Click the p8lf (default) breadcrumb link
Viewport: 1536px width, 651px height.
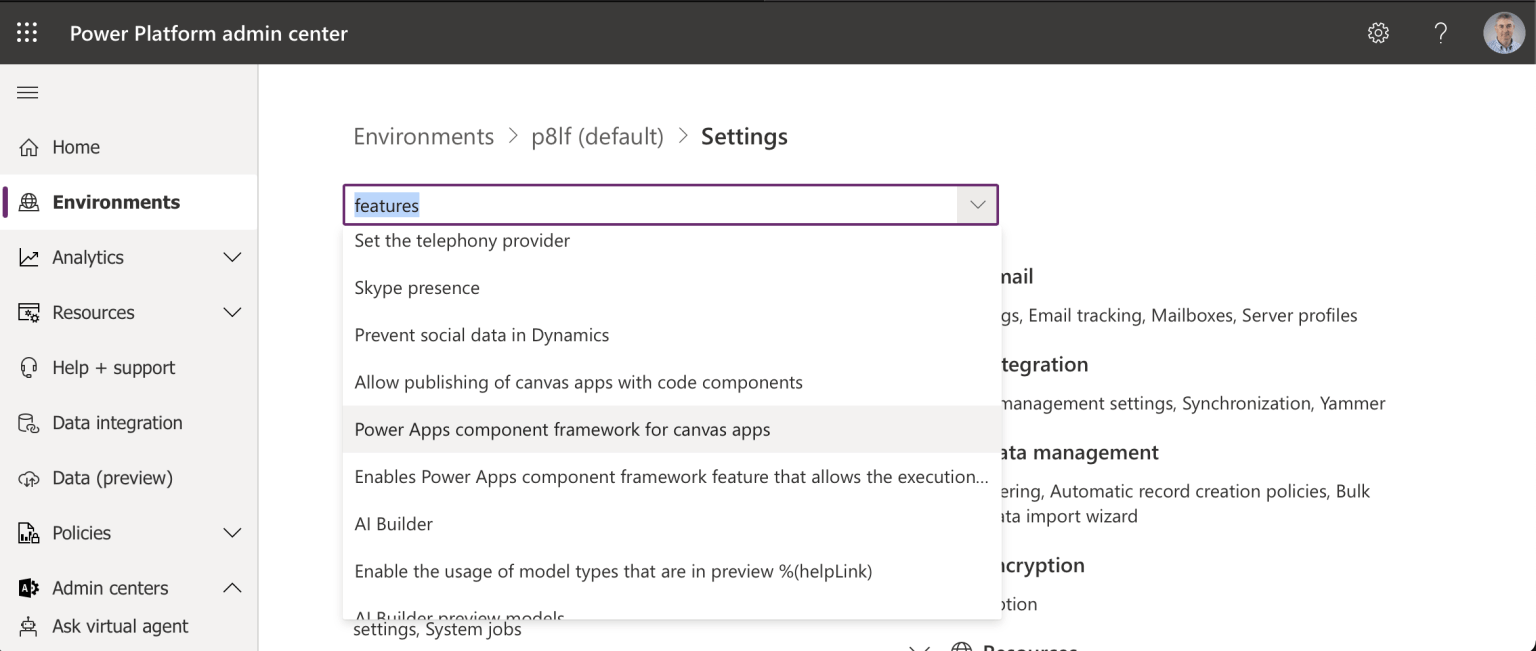tap(597, 137)
